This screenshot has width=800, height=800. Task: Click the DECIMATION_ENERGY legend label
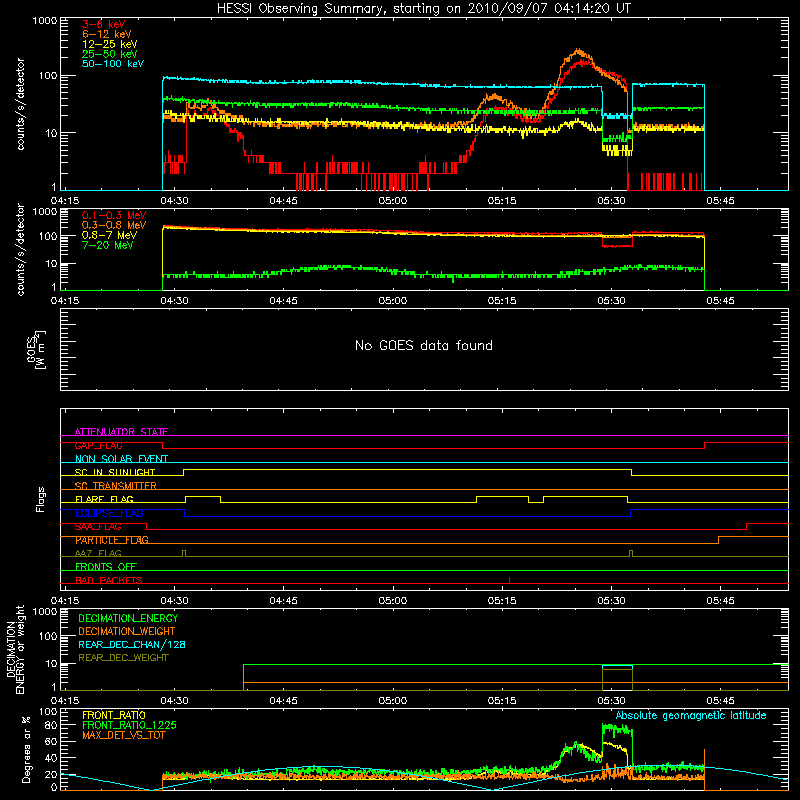point(128,618)
